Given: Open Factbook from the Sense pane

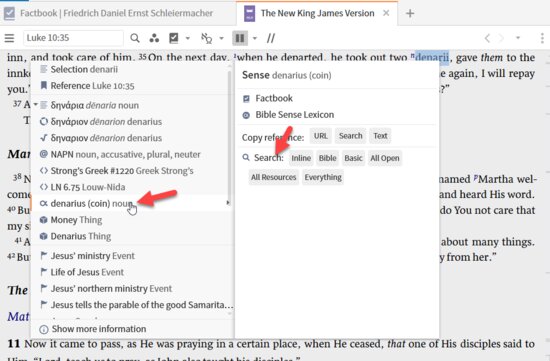Looking at the screenshot, I should (x=274, y=99).
